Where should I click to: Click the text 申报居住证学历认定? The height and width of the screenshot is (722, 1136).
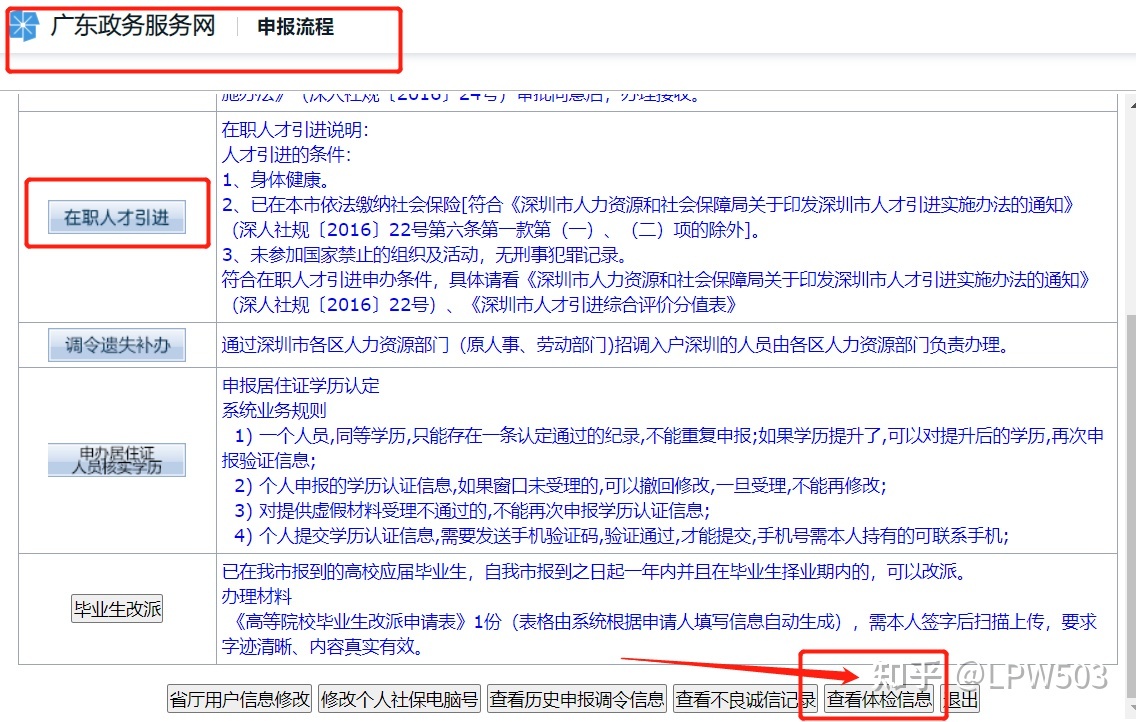pos(301,385)
